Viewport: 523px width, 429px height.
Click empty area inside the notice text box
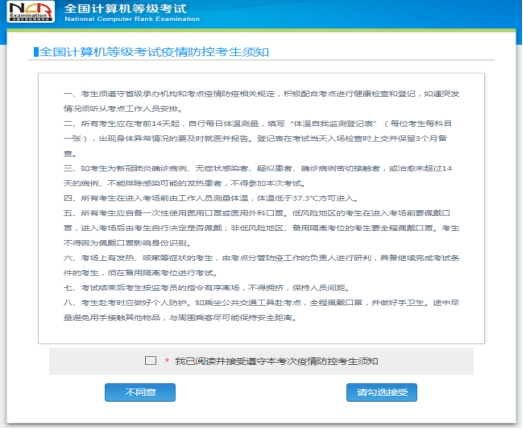click(261, 332)
